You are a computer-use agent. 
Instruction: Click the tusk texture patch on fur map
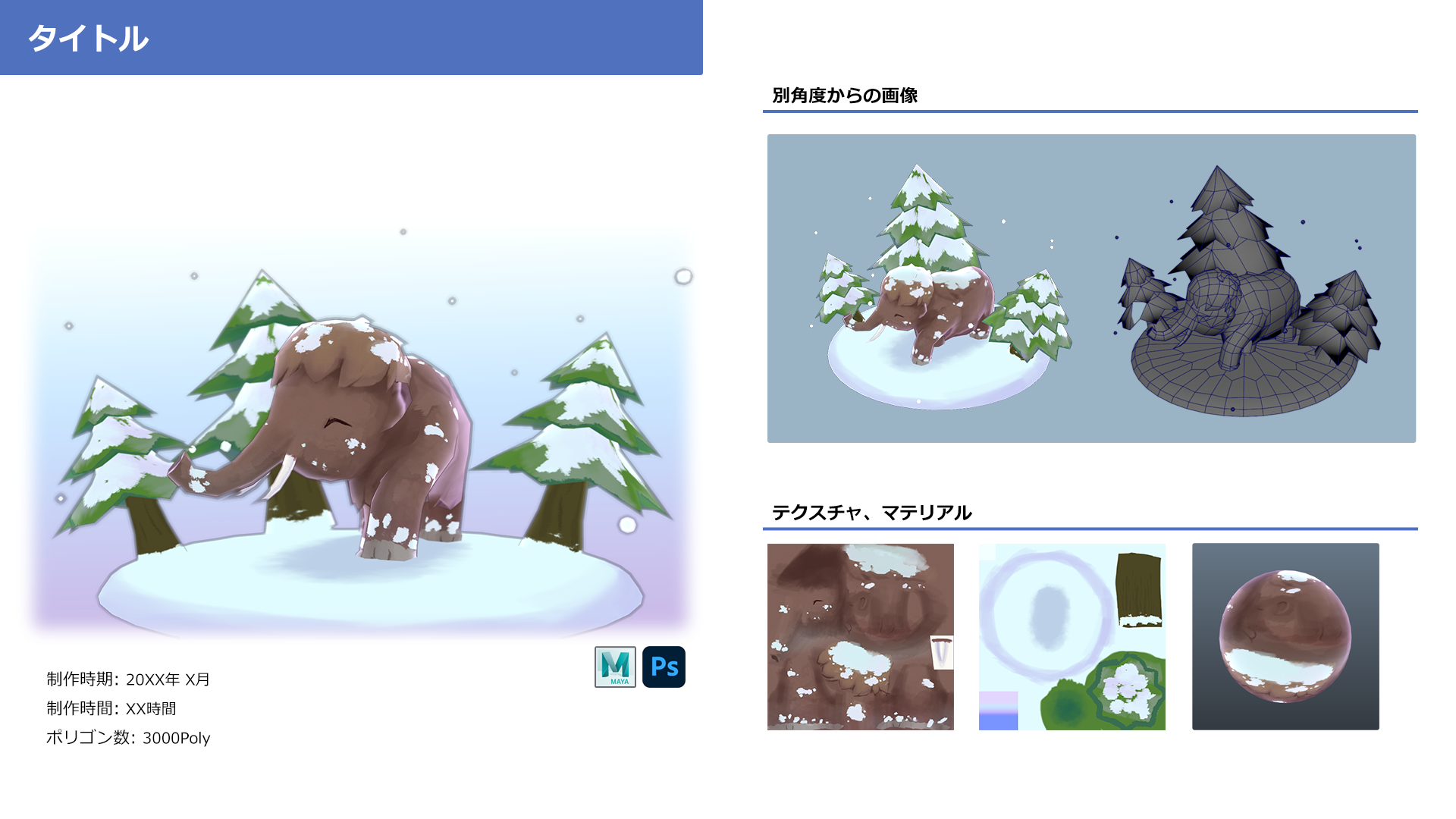942,653
